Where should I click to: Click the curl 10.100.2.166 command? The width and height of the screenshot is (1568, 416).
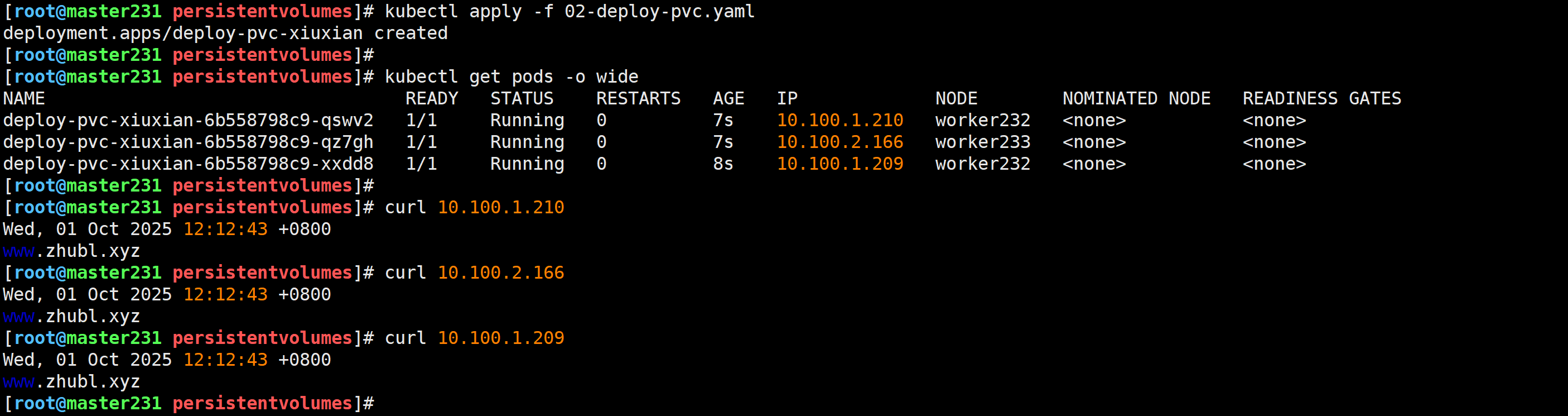[x=474, y=273]
